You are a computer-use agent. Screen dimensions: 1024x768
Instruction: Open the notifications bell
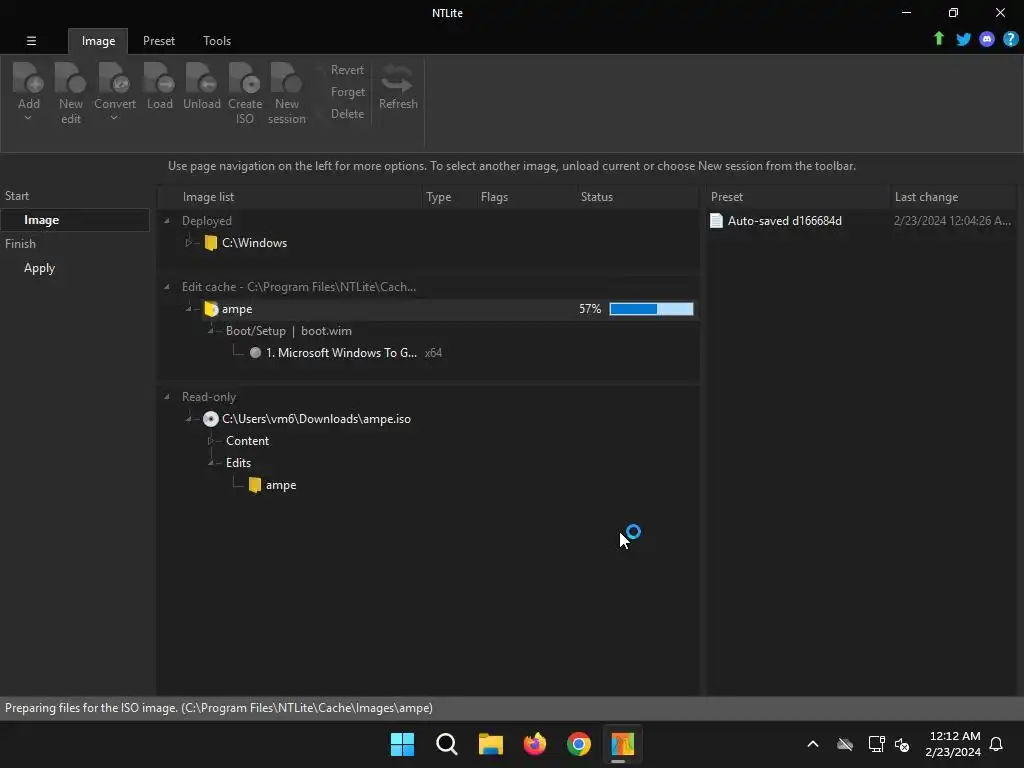tap(996, 744)
